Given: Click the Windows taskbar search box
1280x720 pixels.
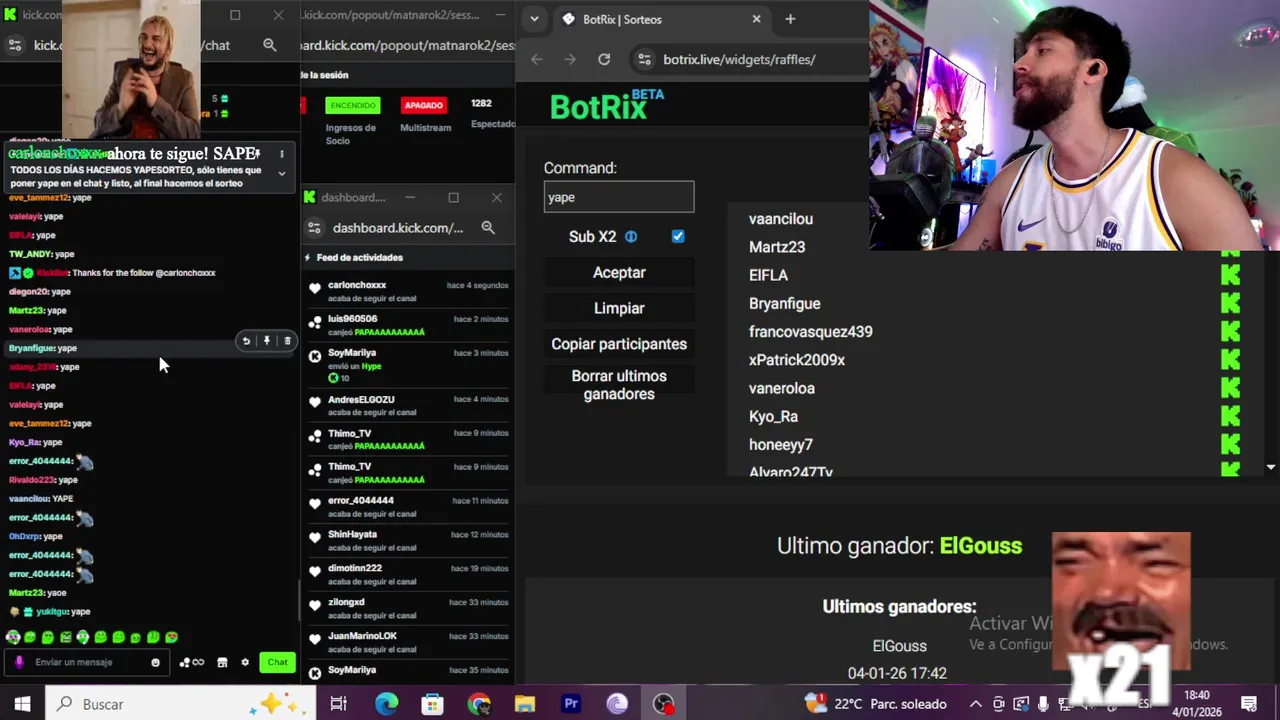Looking at the screenshot, I should coord(180,704).
